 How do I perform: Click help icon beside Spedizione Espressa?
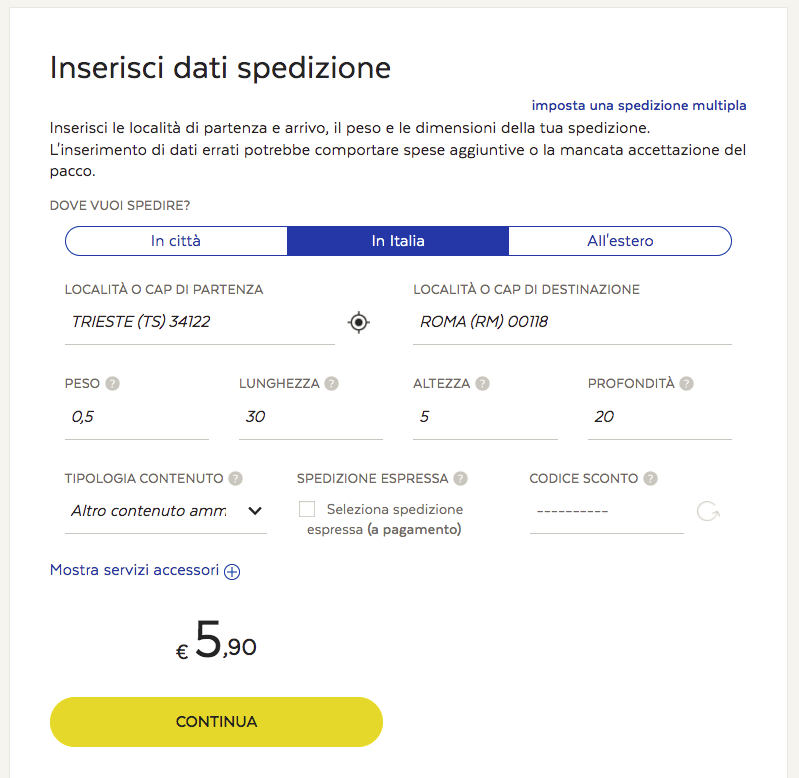[460, 478]
